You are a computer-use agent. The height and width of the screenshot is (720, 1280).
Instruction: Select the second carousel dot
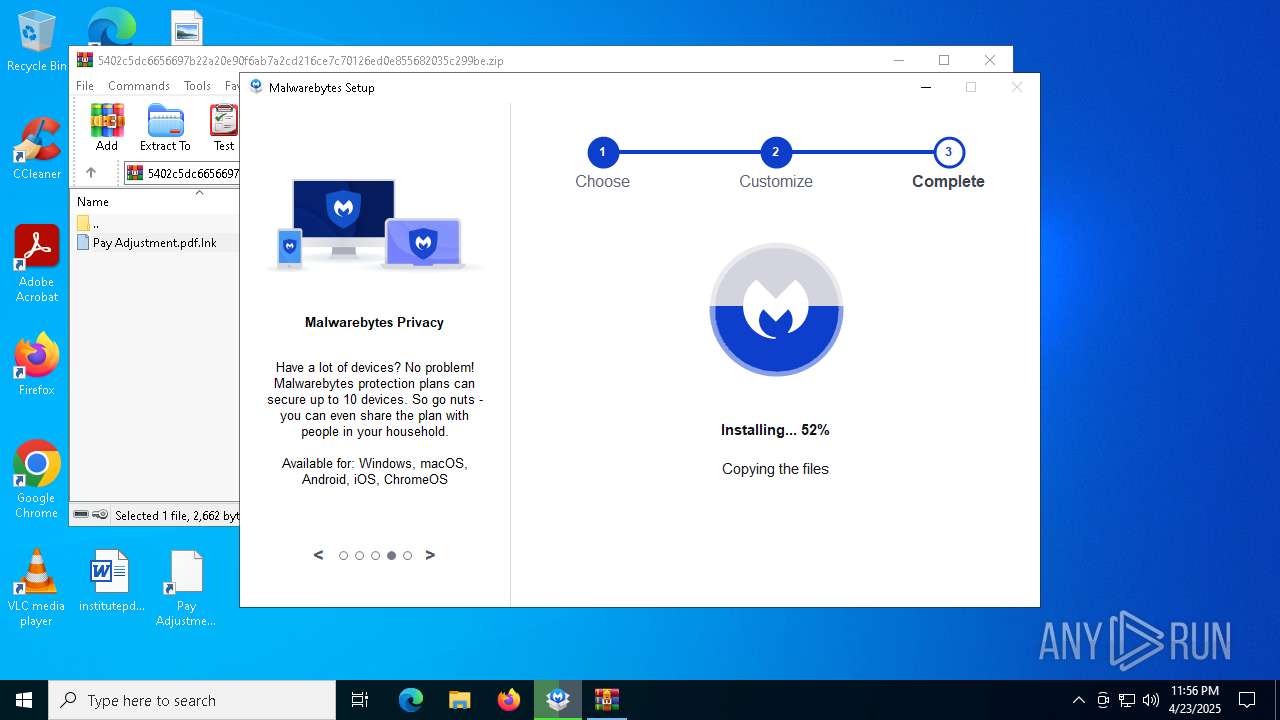[359, 555]
